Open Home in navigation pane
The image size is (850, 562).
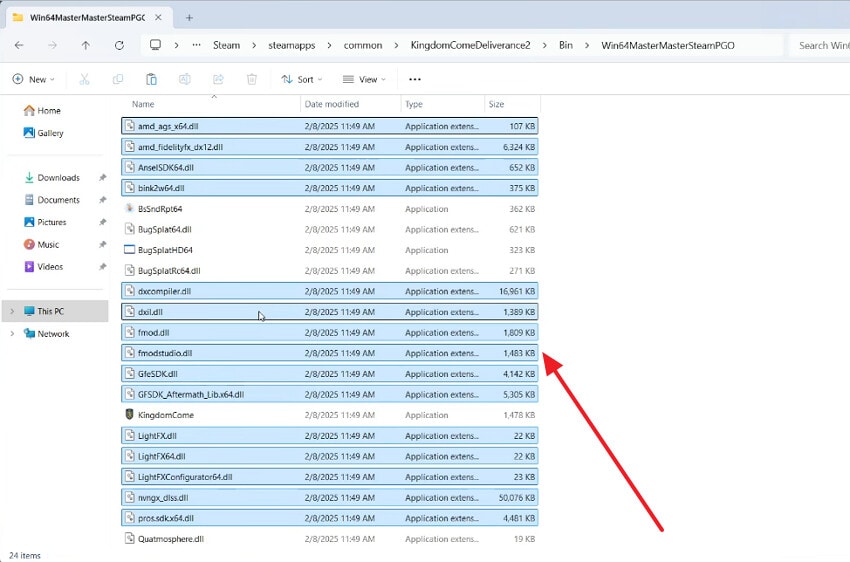point(42,111)
